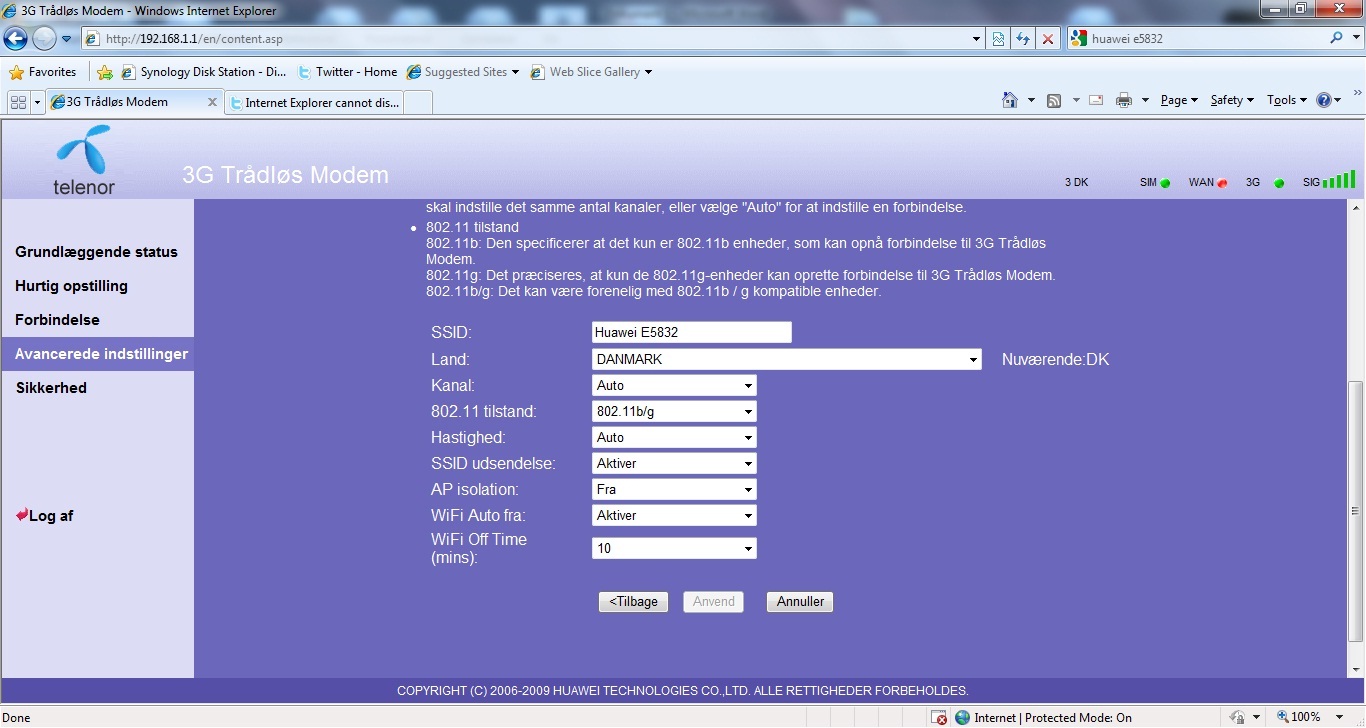Click the pop-up blocker icon in status bar
1366x728 pixels.
[939, 718]
